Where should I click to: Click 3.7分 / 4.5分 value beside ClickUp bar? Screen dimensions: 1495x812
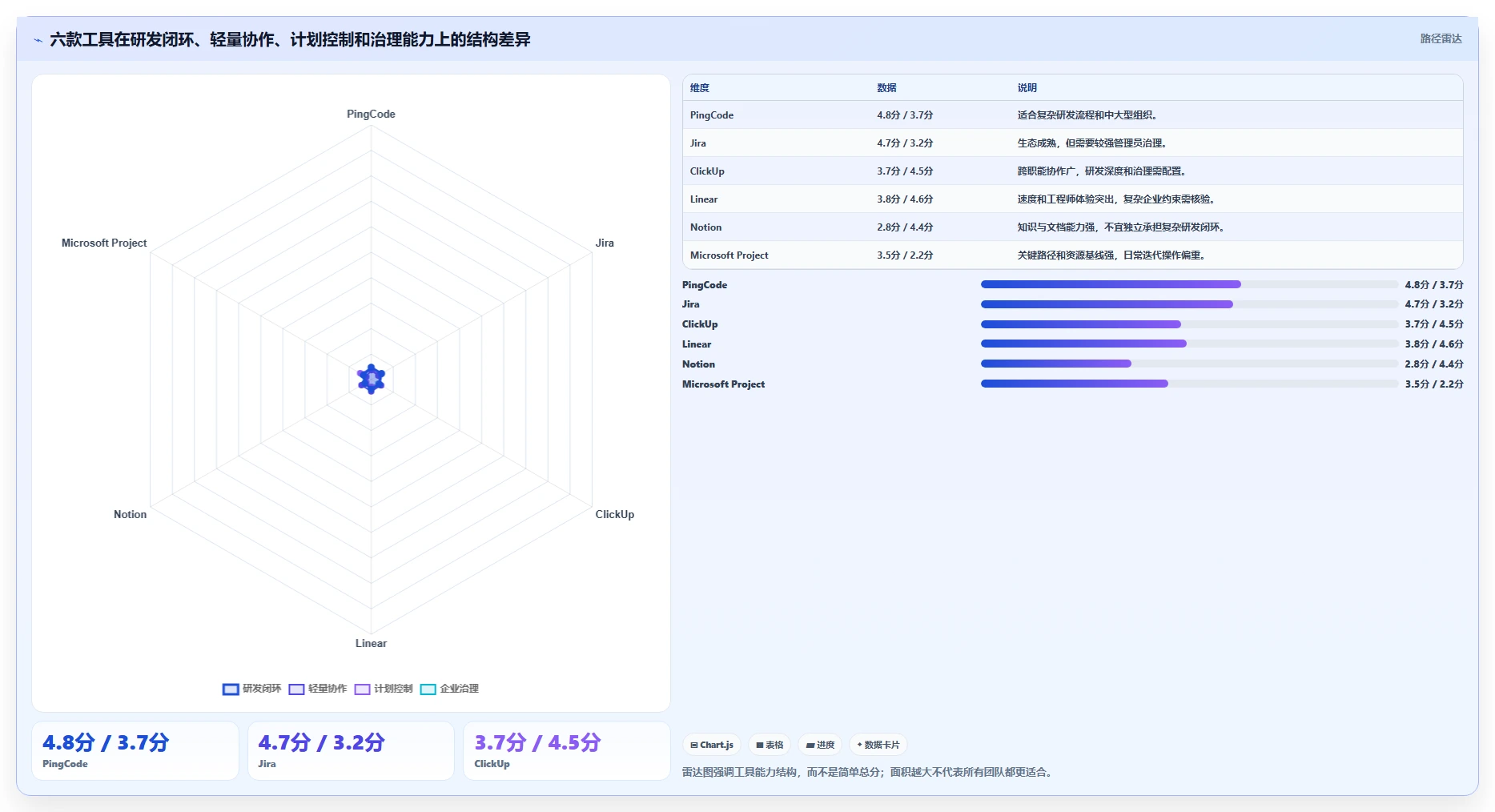1434,324
